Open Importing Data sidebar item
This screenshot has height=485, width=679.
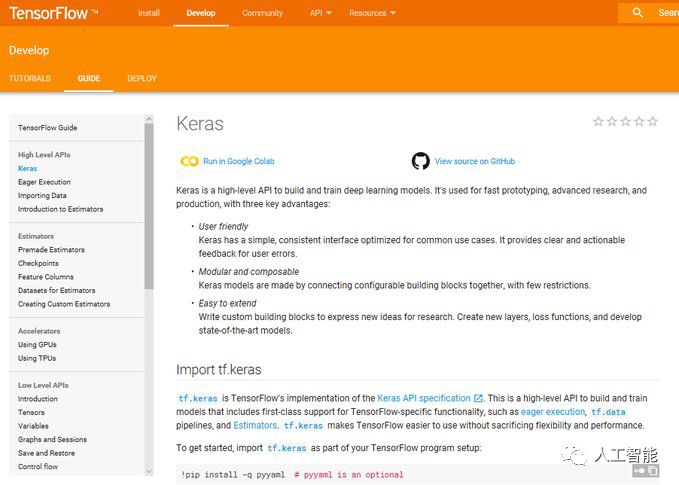pyautogui.click(x=42, y=195)
